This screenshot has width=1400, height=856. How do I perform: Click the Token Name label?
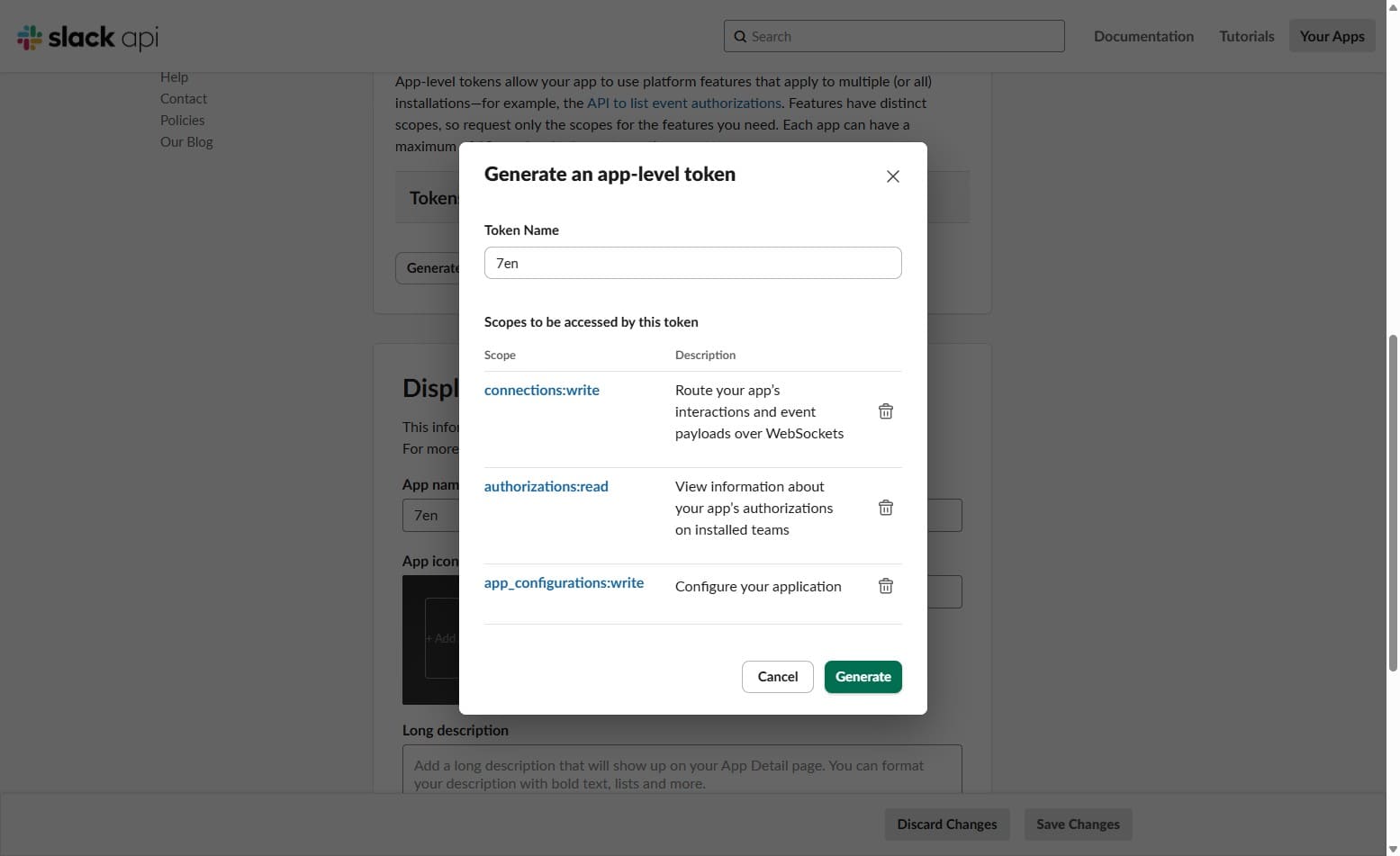click(521, 230)
